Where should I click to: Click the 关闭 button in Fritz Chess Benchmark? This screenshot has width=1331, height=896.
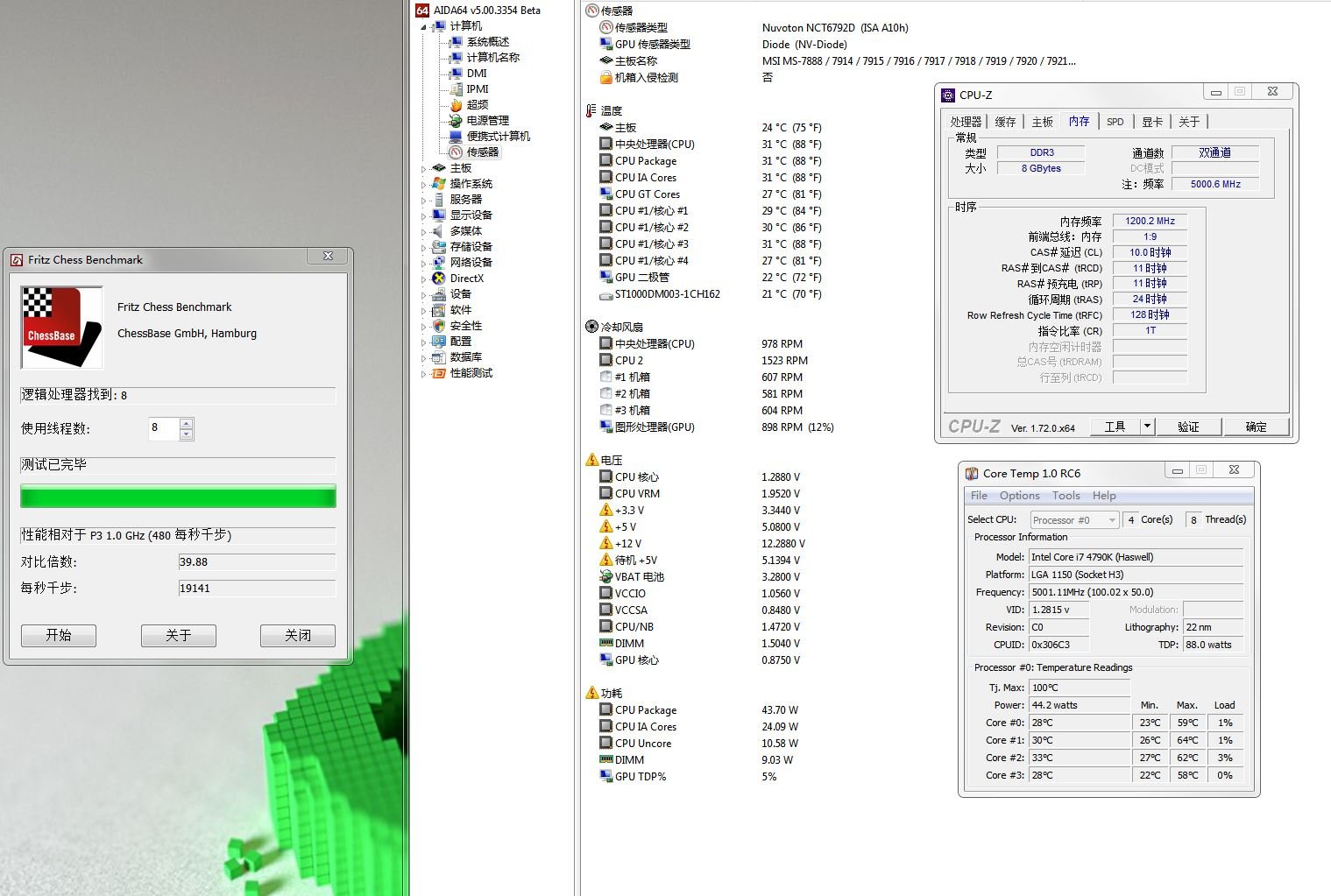298,635
